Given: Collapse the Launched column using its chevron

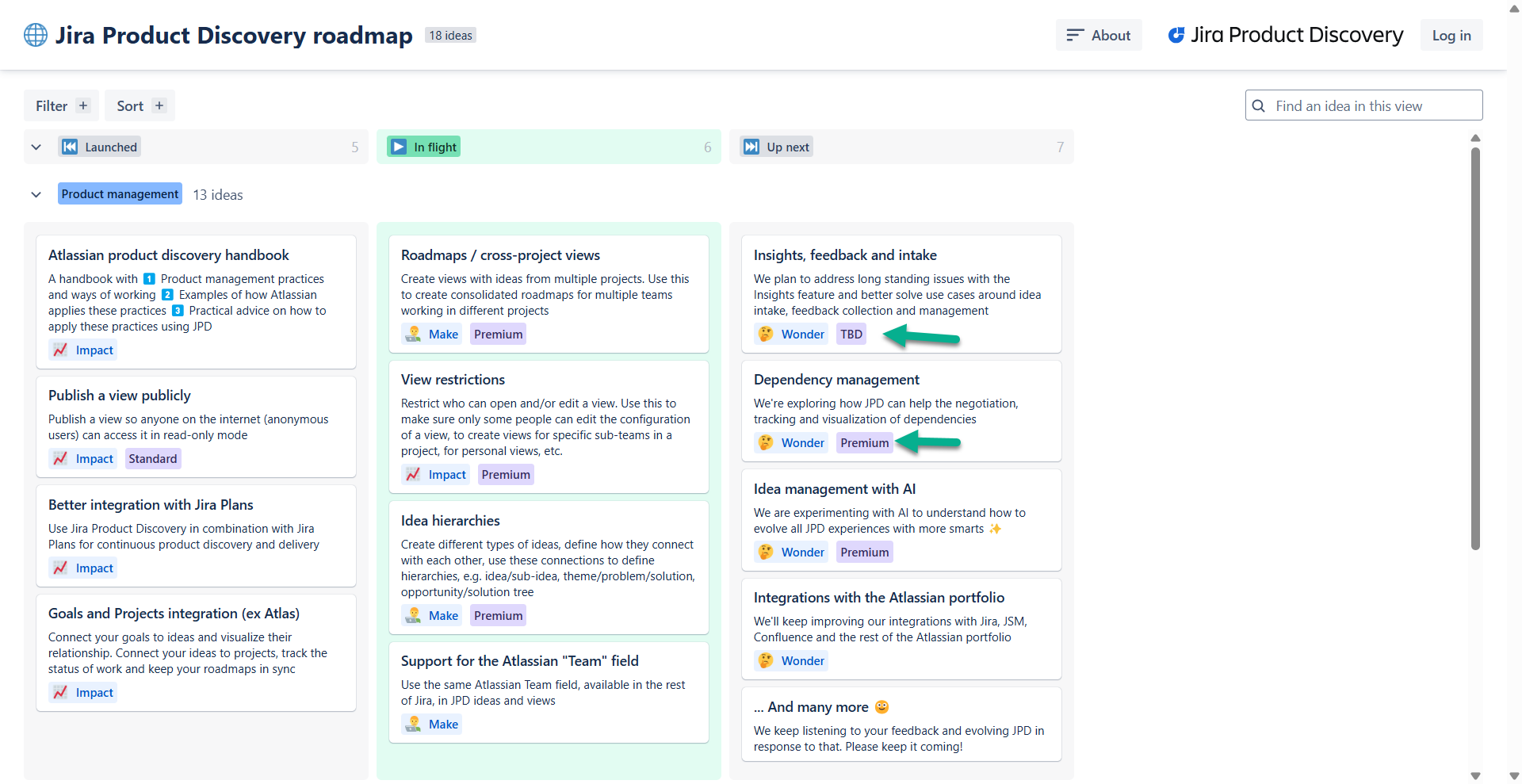Looking at the screenshot, I should pyautogui.click(x=36, y=147).
